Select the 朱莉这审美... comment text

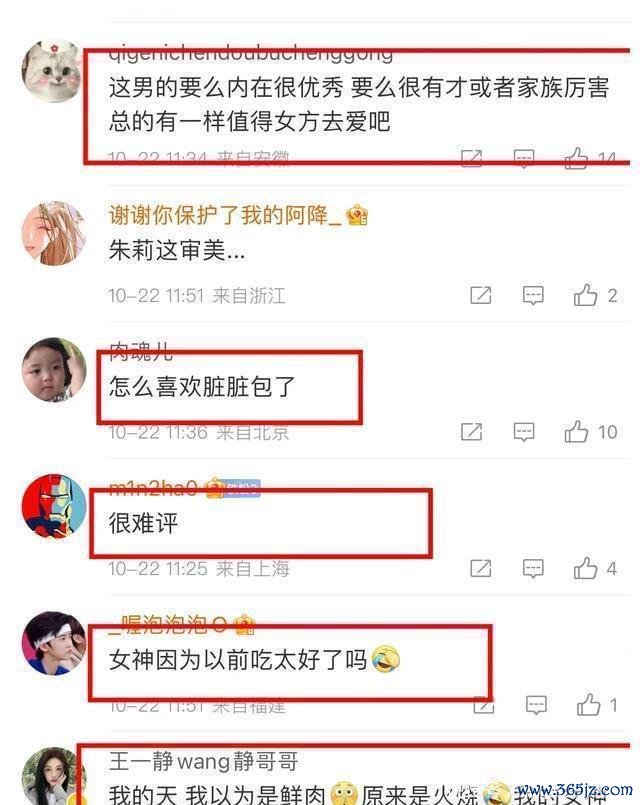[177, 251]
